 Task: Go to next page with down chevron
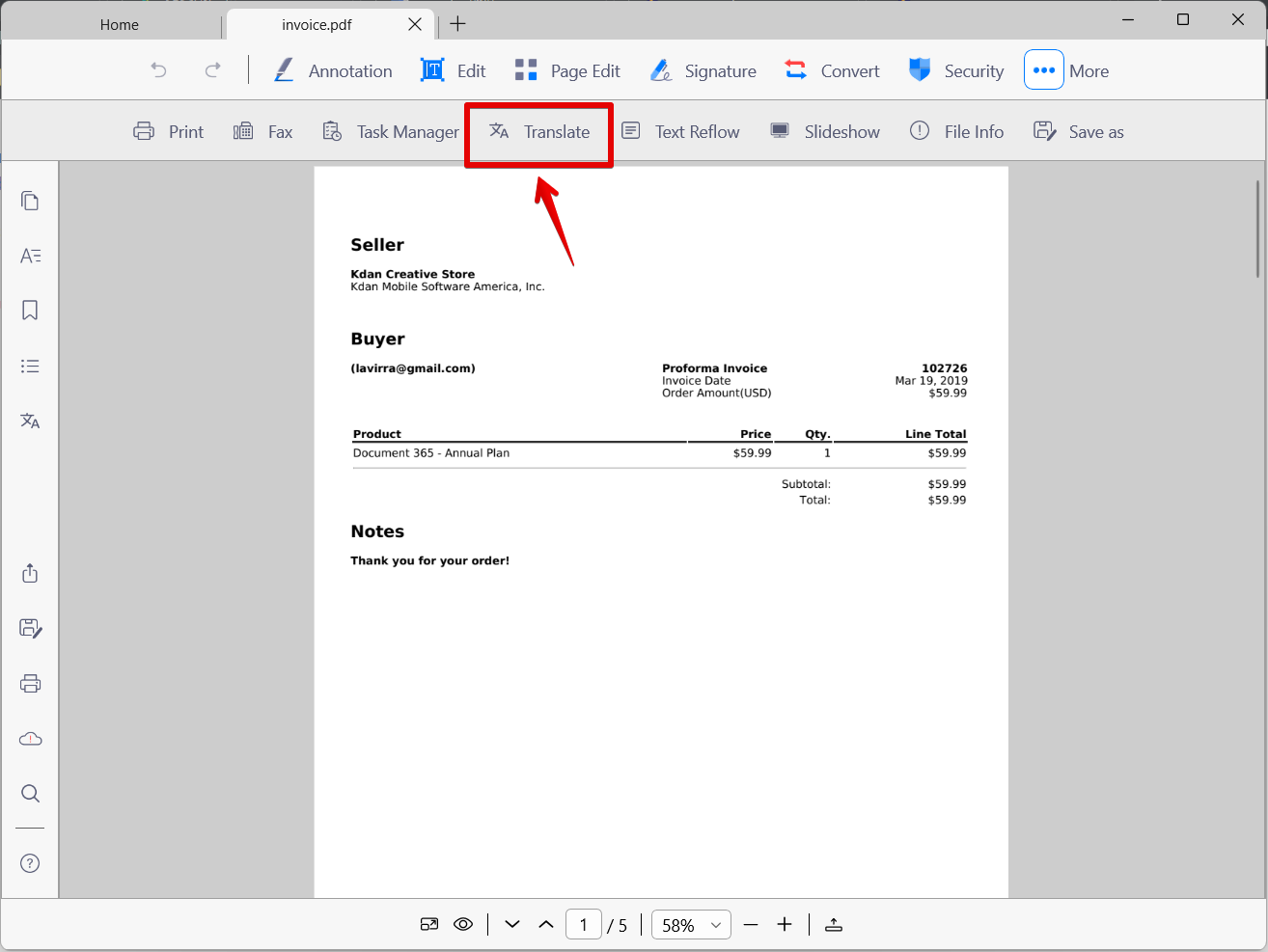pos(512,924)
